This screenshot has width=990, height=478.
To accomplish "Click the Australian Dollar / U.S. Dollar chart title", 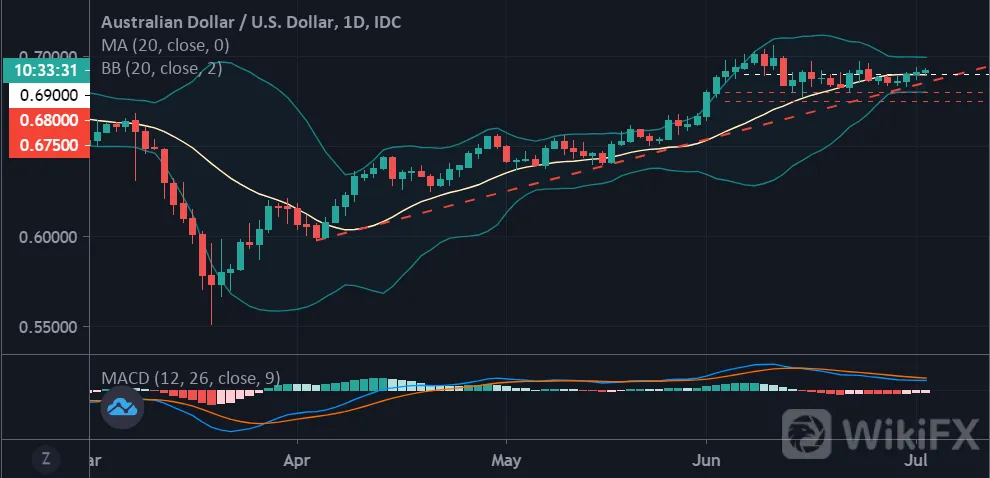I will (251, 22).
